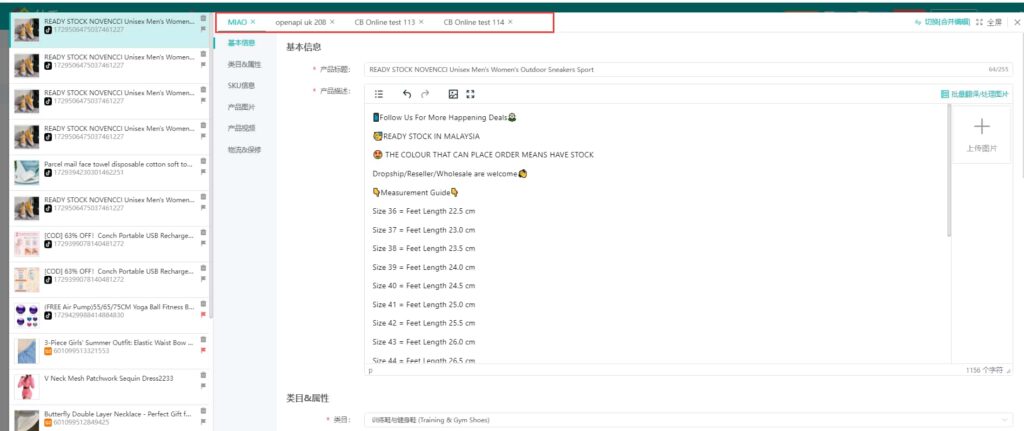Go to 产品图片 section in side nav
The height and width of the screenshot is (431, 1024).
click(241, 106)
